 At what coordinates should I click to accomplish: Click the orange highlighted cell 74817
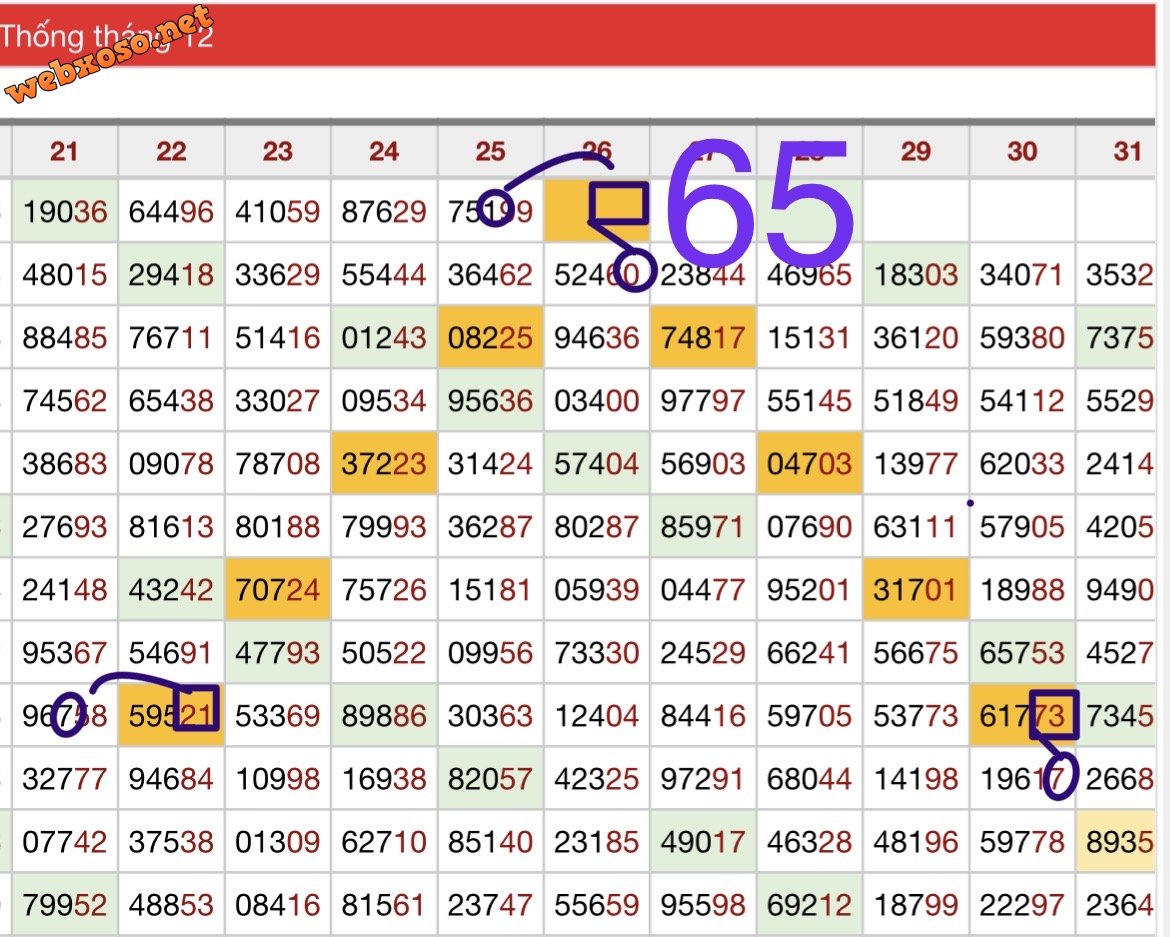pyautogui.click(x=703, y=338)
